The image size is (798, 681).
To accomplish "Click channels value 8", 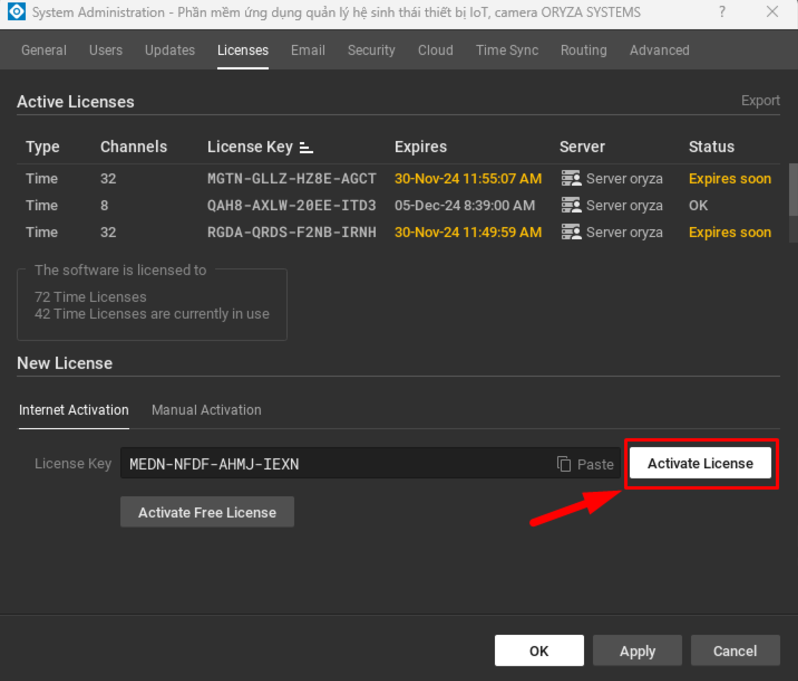I will 104,206.
